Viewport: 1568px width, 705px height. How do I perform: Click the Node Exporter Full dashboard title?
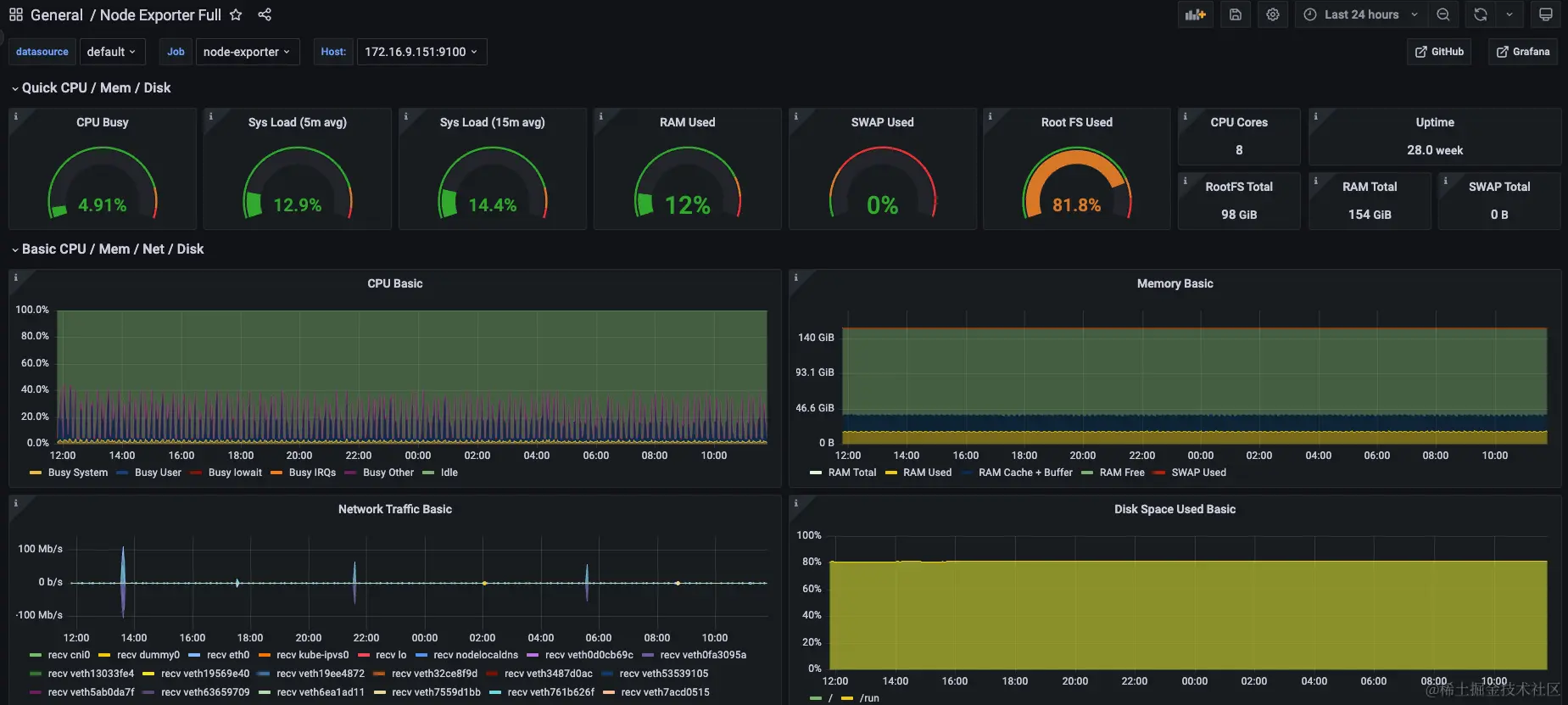pos(160,14)
